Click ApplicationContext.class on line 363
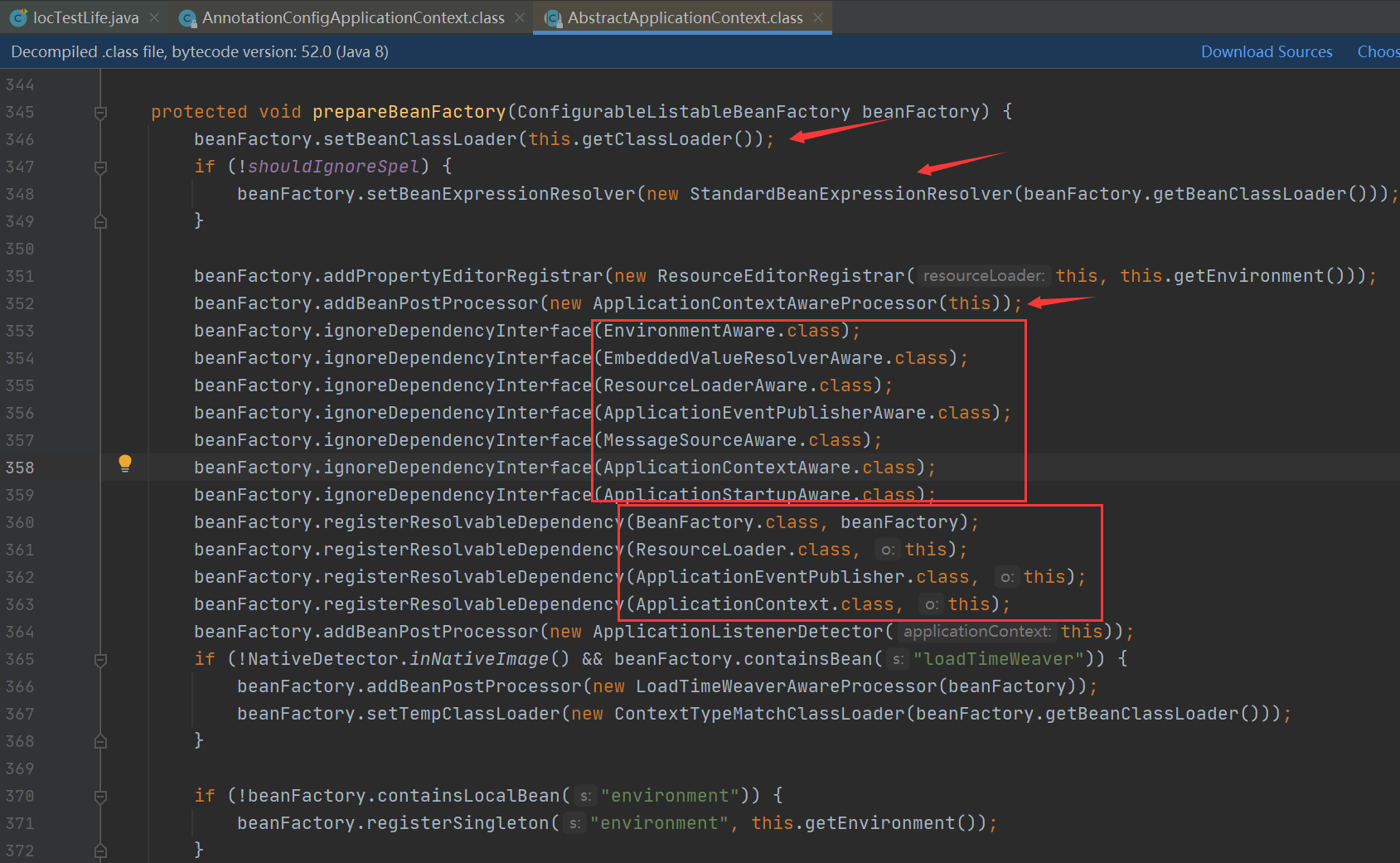The height and width of the screenshot is (863, 1400). (765, 604)
